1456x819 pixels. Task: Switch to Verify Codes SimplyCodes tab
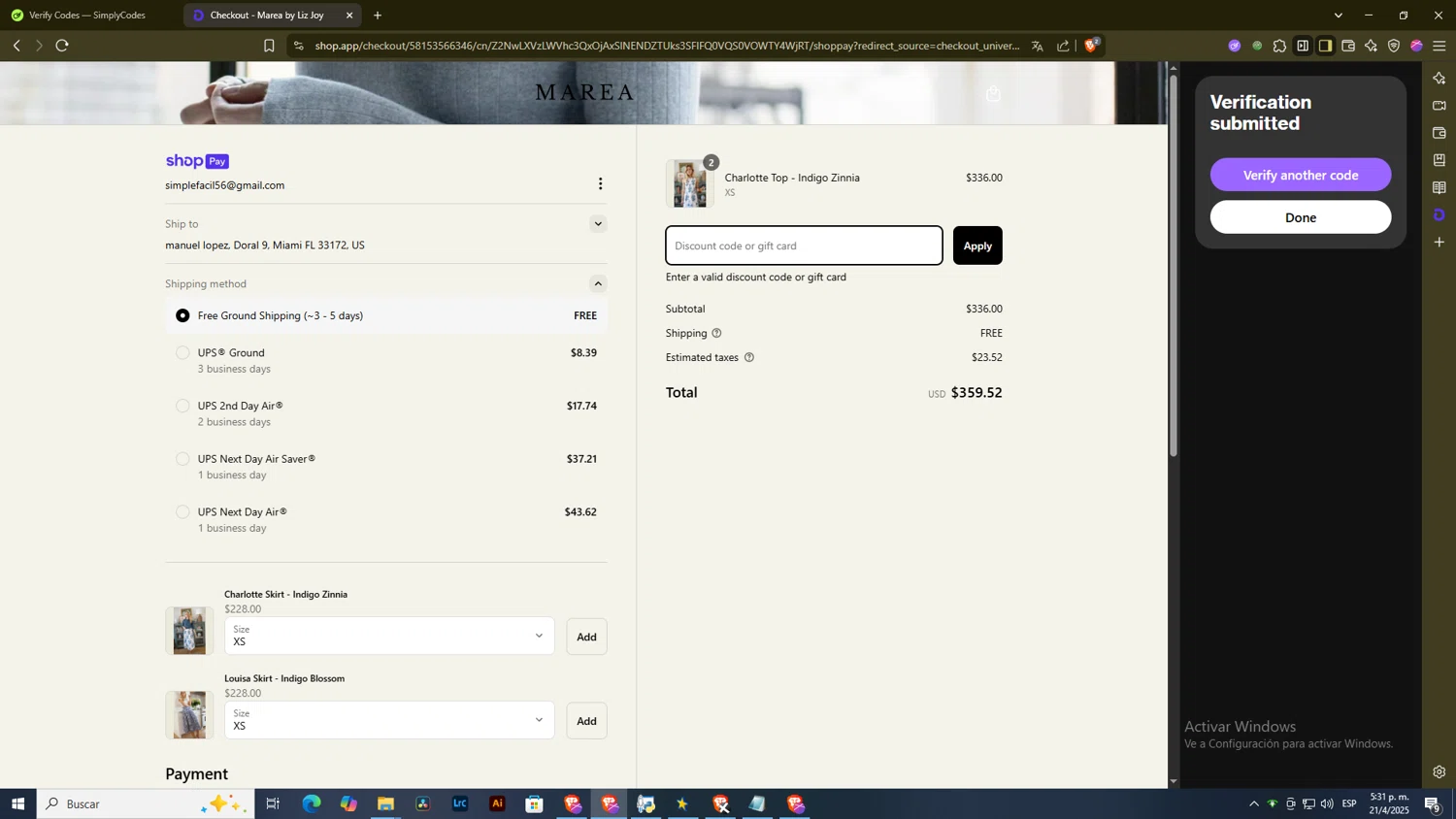click(87, 16)
